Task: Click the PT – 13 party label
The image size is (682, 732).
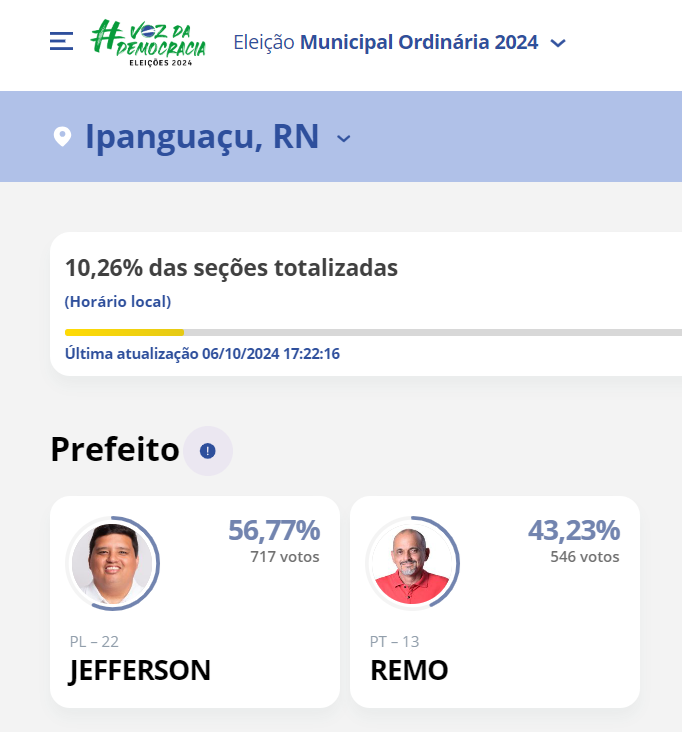Action: [394, 641]
